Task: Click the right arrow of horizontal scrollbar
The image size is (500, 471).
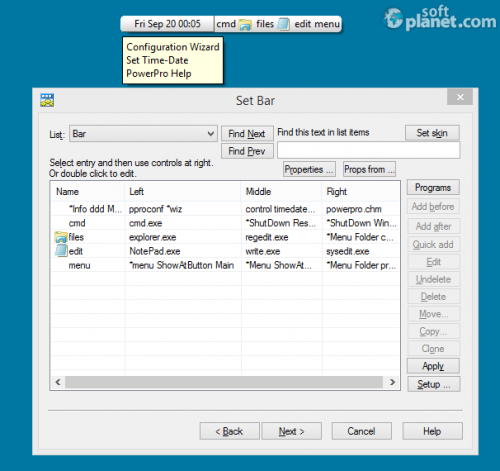Action: click(392, 382)
